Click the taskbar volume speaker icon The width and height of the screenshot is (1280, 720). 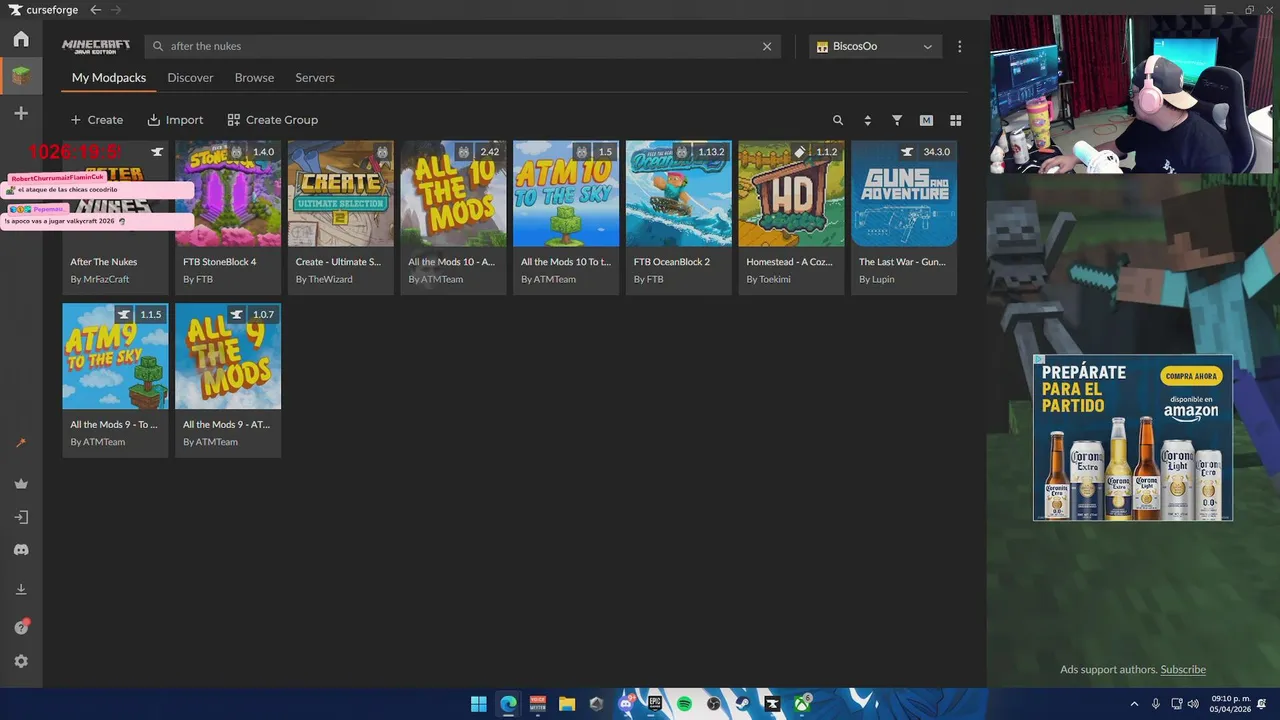[x=1193, y=704]
